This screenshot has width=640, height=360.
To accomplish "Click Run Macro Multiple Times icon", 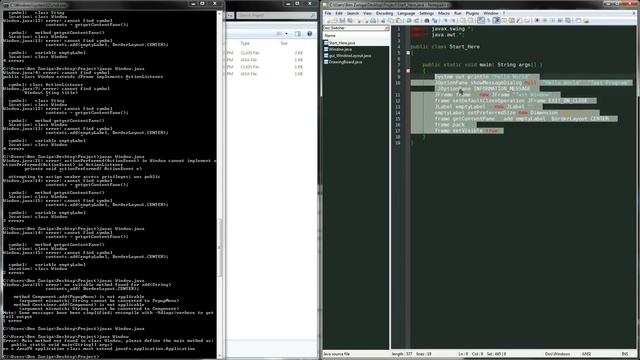I will click(560, 20).
